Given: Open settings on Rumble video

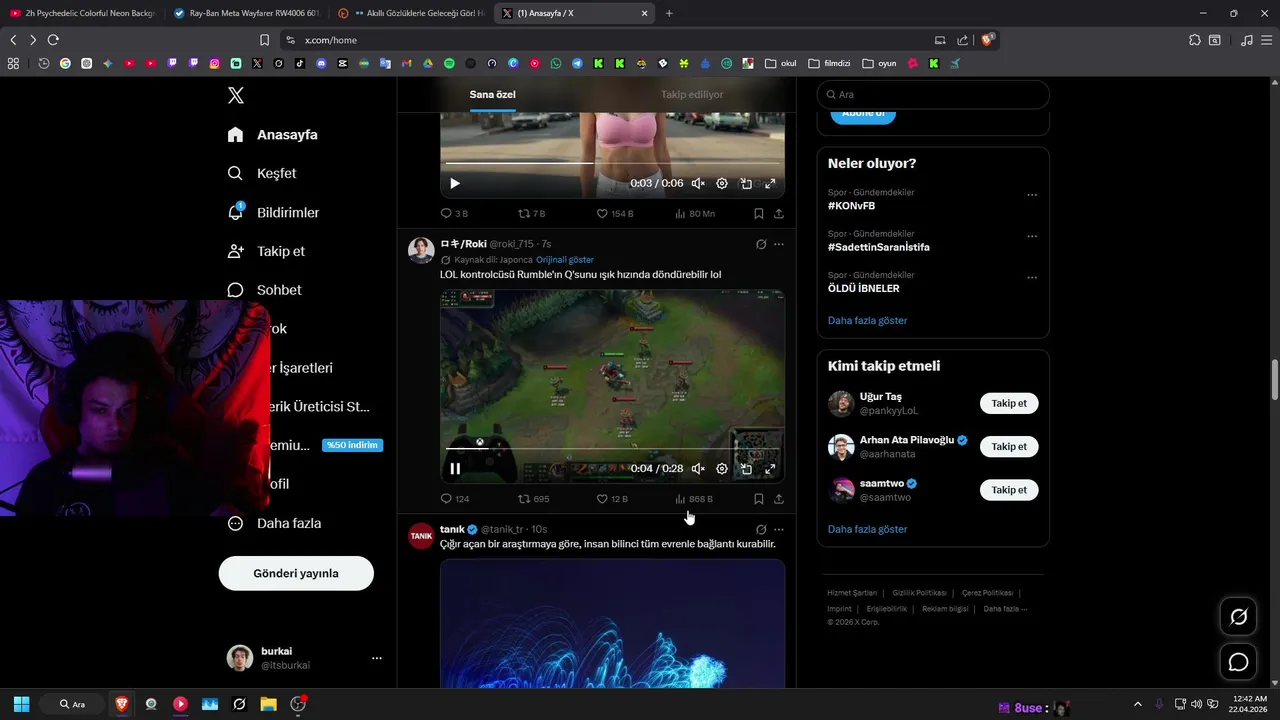Looking at the screenshot, I should tap(722, 468).
